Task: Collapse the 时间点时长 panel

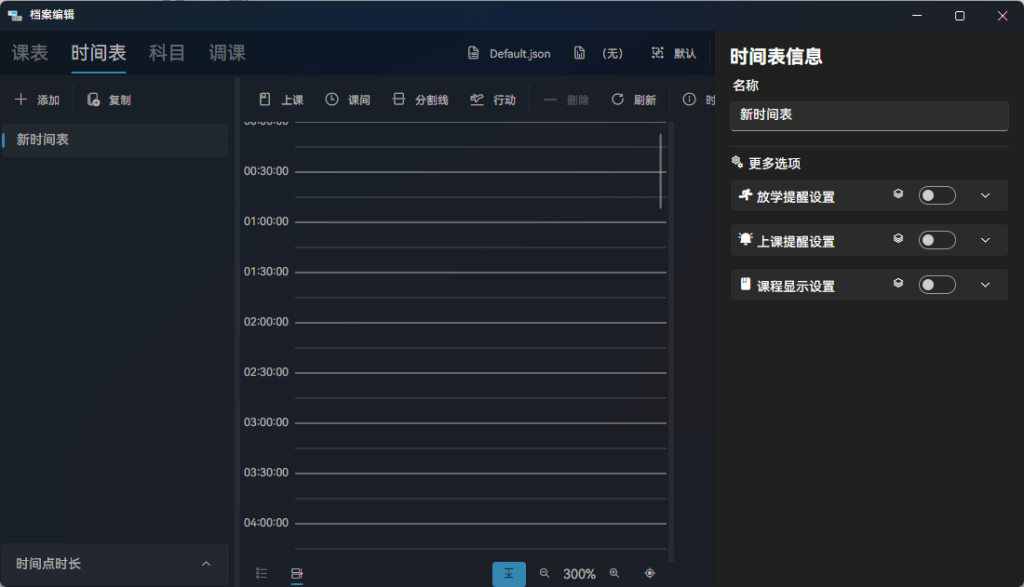Action: (x=205, y=563)
